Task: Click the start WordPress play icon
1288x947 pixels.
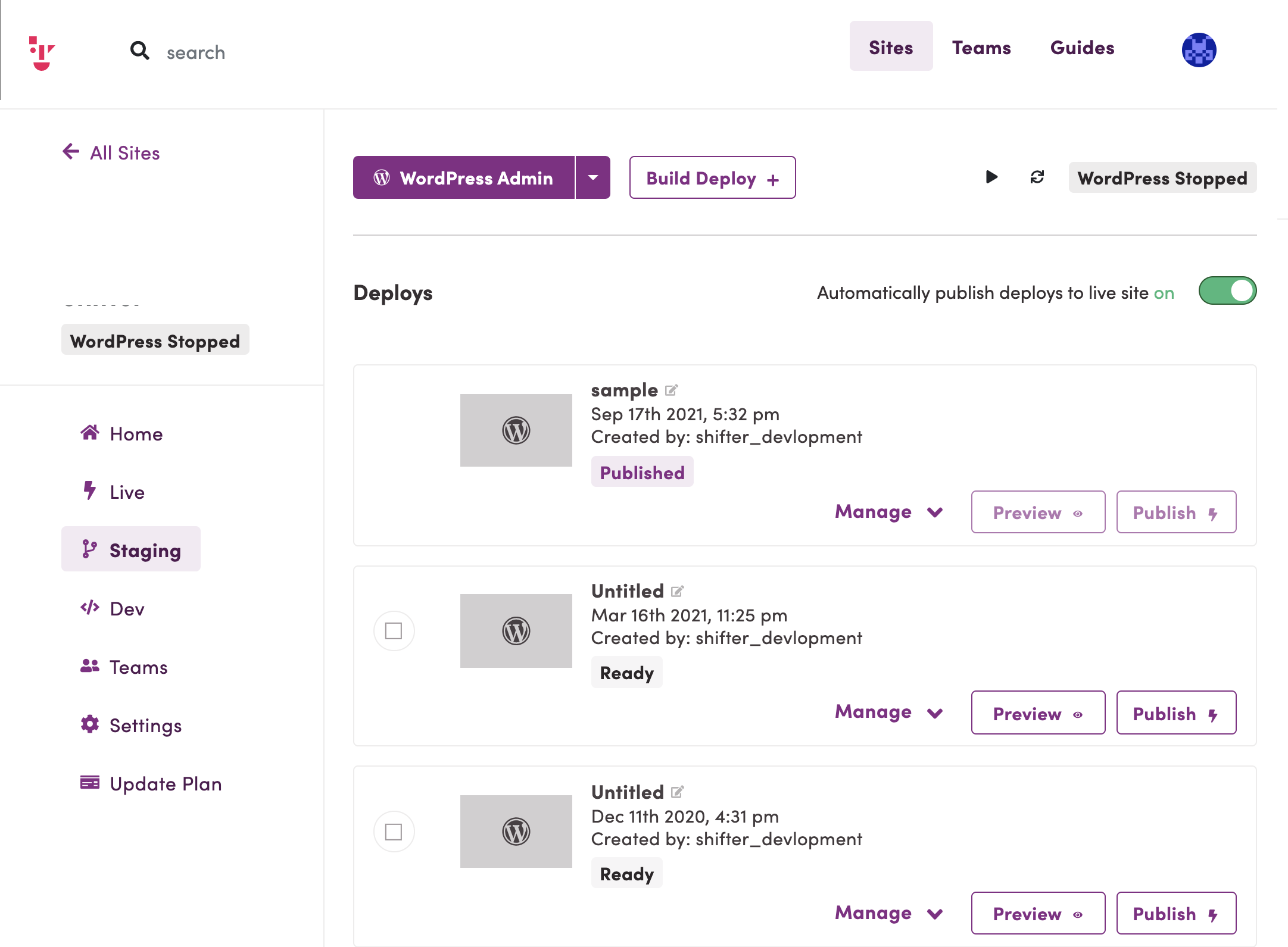Action: [x=991, y=177]
